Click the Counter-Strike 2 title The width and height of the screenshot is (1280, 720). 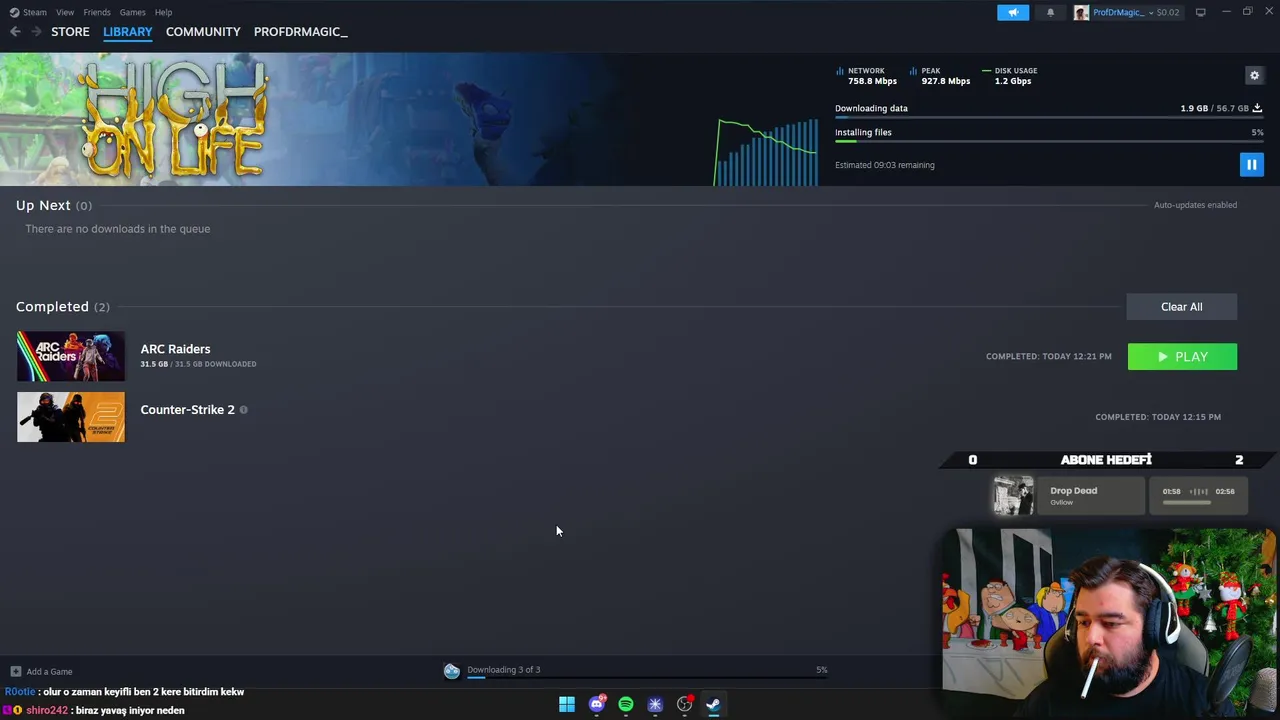click(x=187, y=409)
